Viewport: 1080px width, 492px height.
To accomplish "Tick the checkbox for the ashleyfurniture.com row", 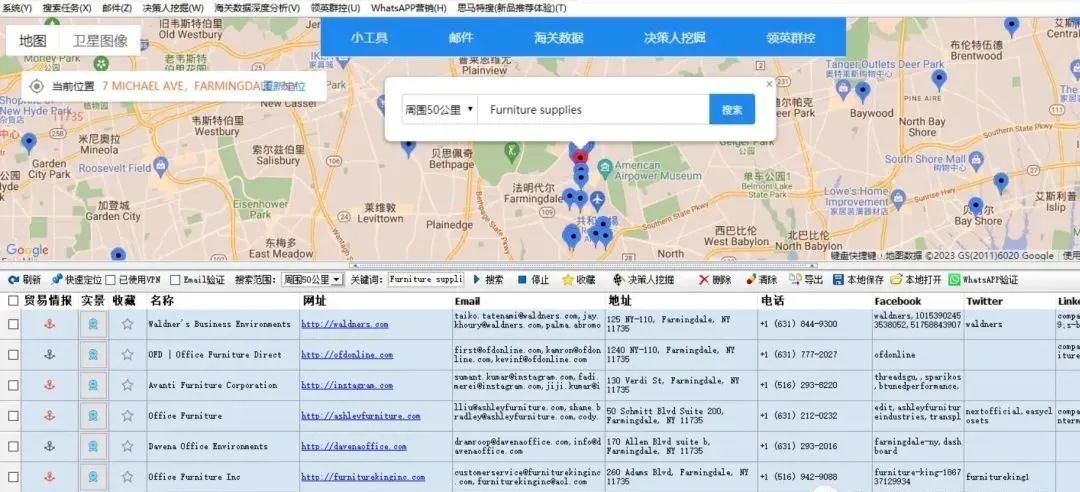I will [x=13, y=416].
